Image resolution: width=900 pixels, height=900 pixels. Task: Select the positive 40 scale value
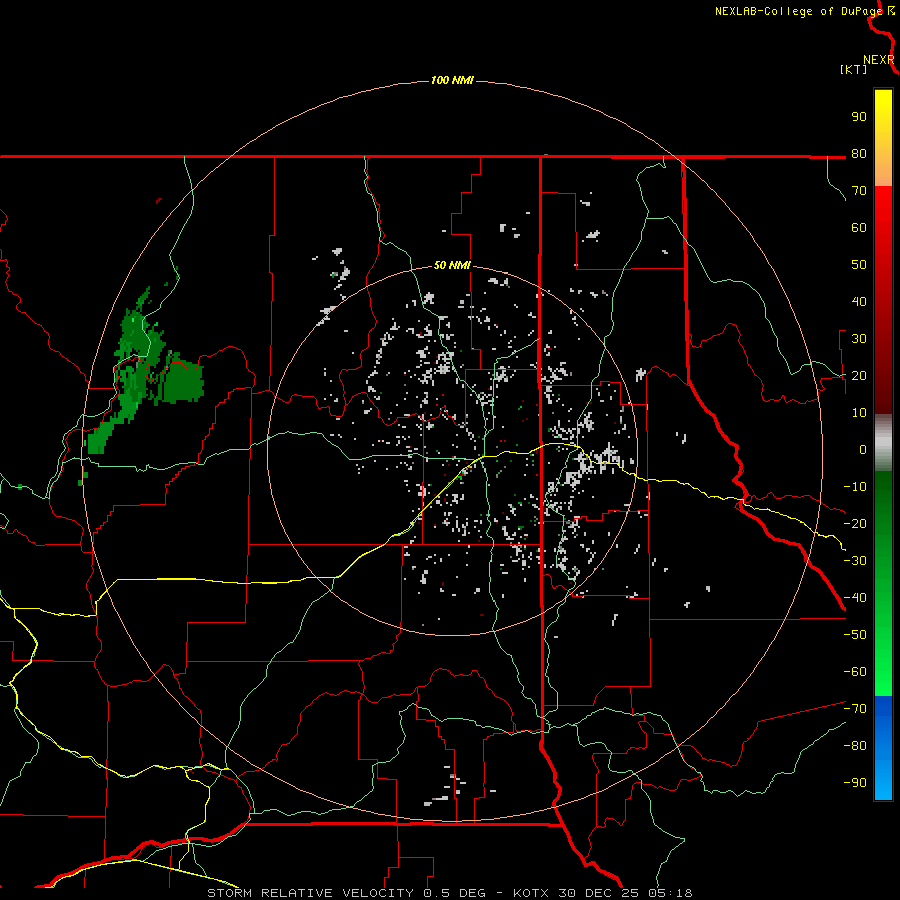(859, 301)
